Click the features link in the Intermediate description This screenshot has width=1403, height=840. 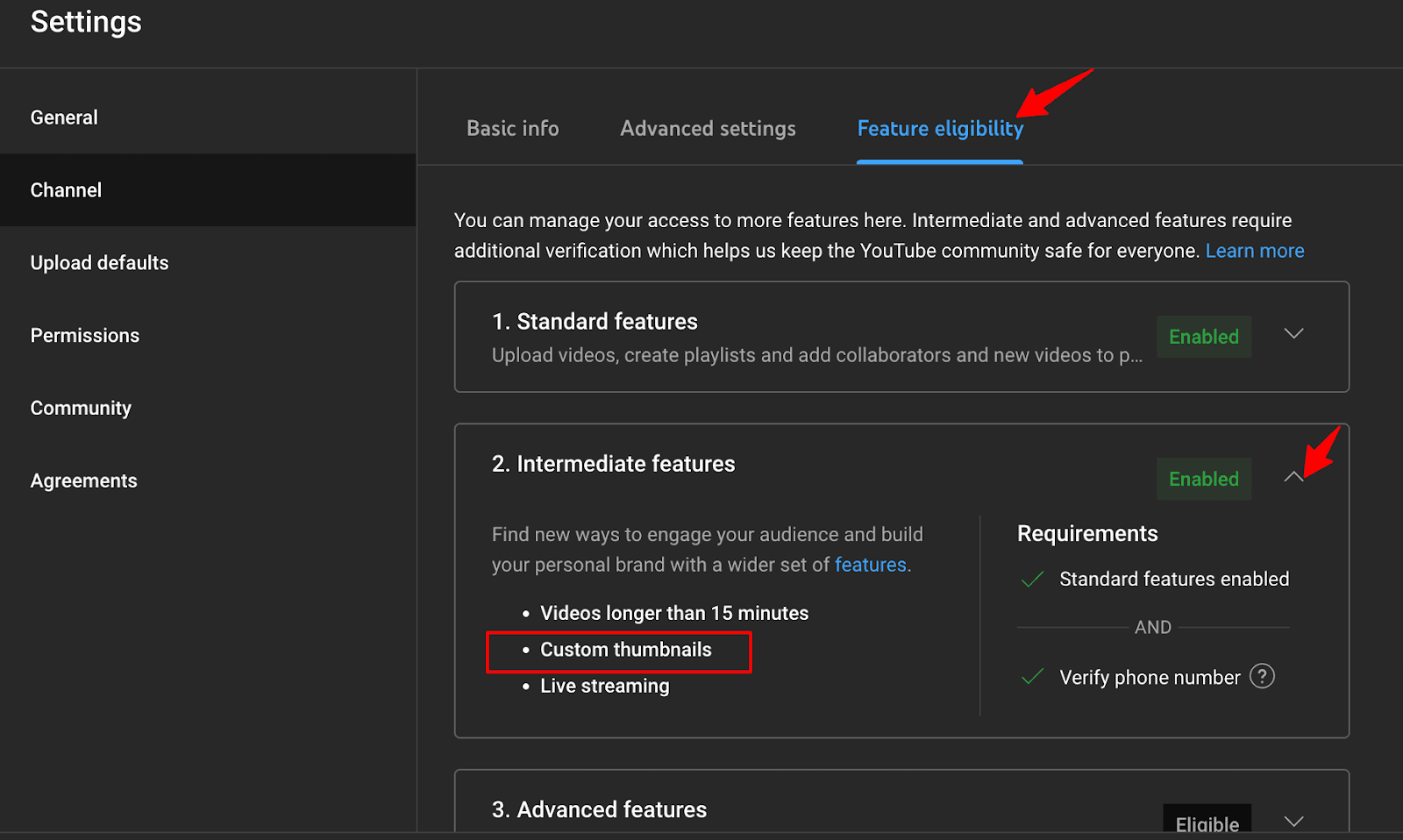[x=870, y=564]
